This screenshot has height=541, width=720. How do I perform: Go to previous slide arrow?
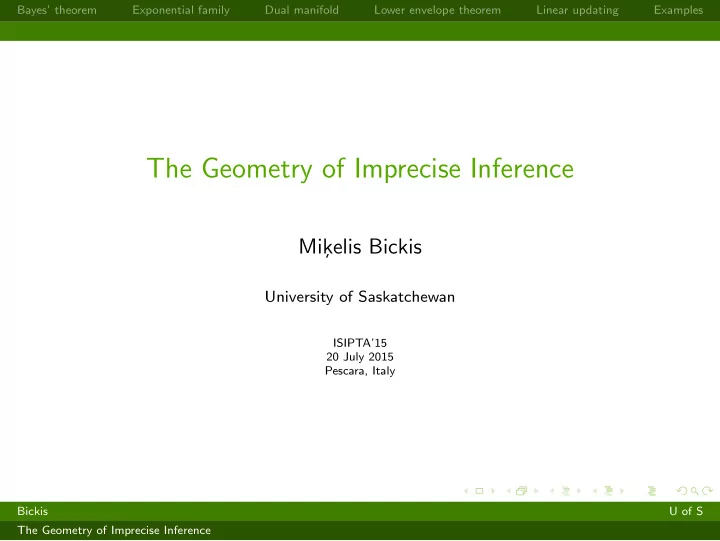tap(466, 491)
